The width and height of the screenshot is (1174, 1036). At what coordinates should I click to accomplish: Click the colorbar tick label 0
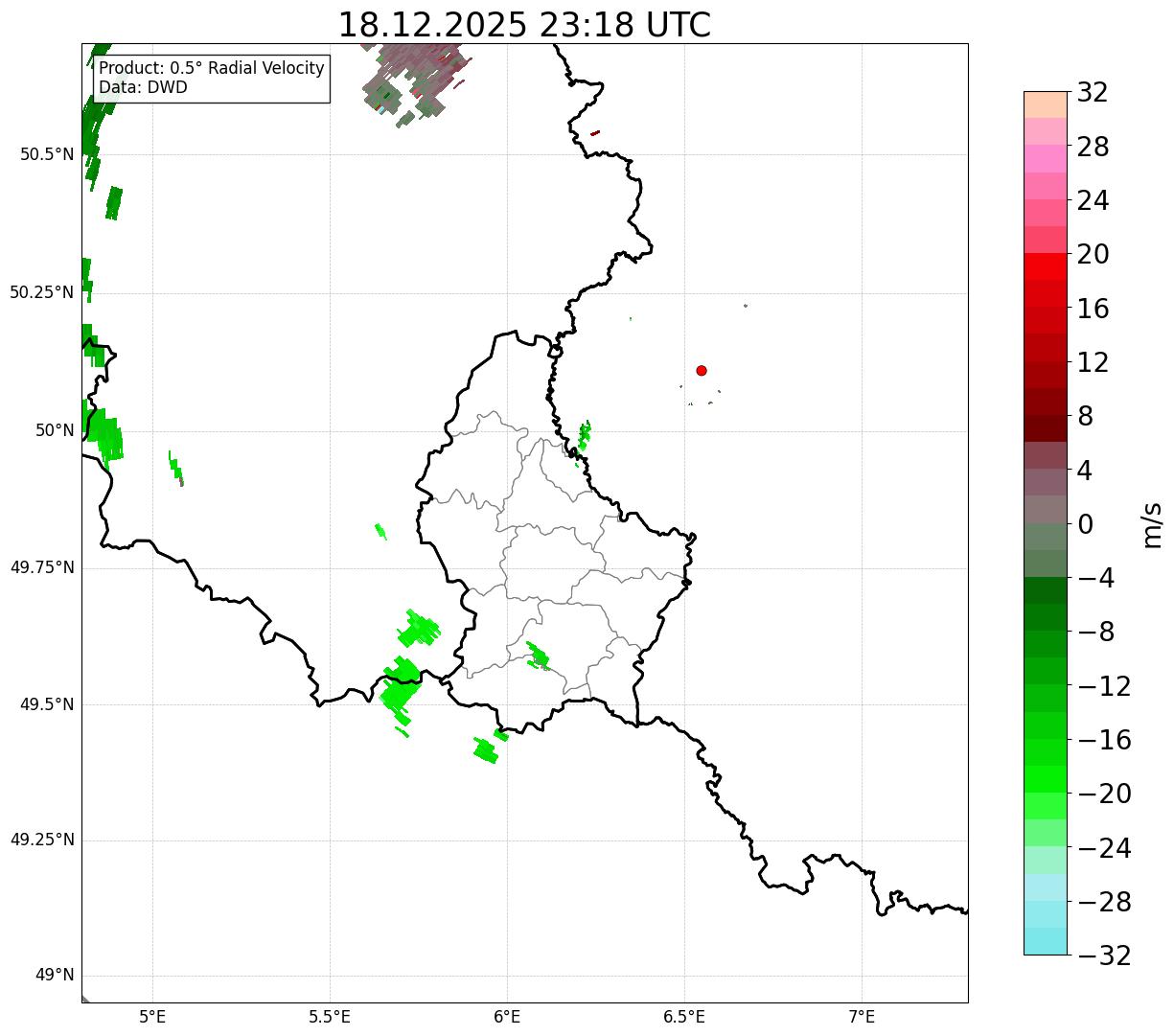pos(1085,524)
